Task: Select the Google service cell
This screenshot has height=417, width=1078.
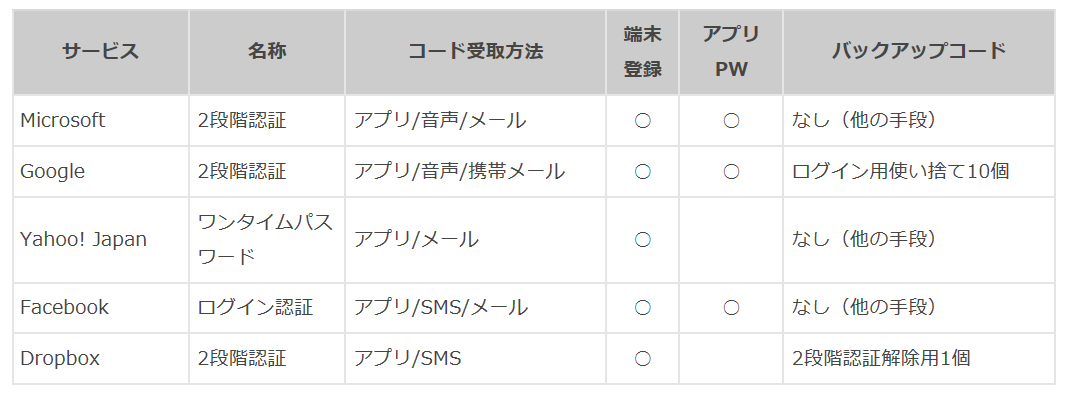Action: 101,171
